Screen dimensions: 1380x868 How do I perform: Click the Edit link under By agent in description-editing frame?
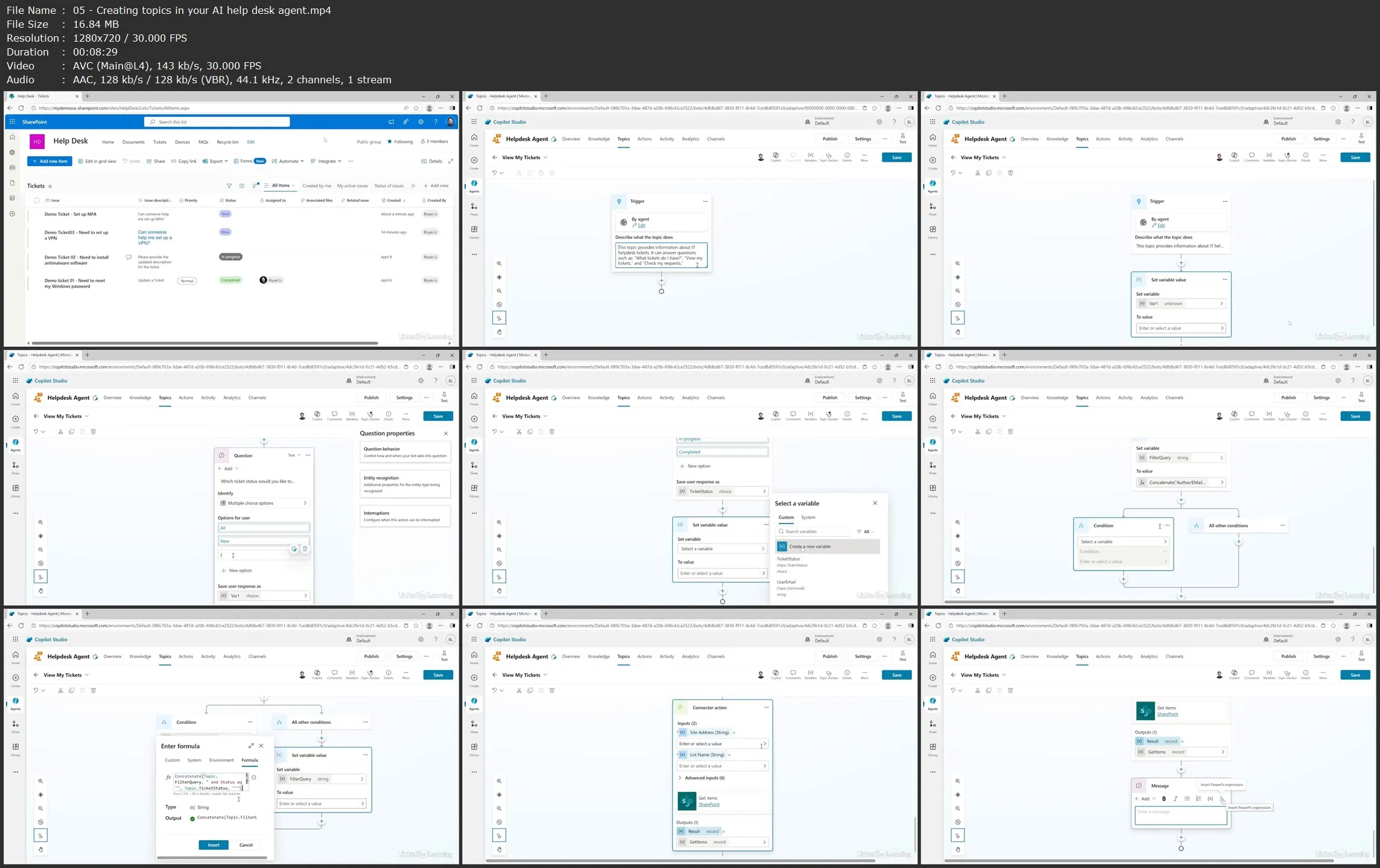pos(641,226)
